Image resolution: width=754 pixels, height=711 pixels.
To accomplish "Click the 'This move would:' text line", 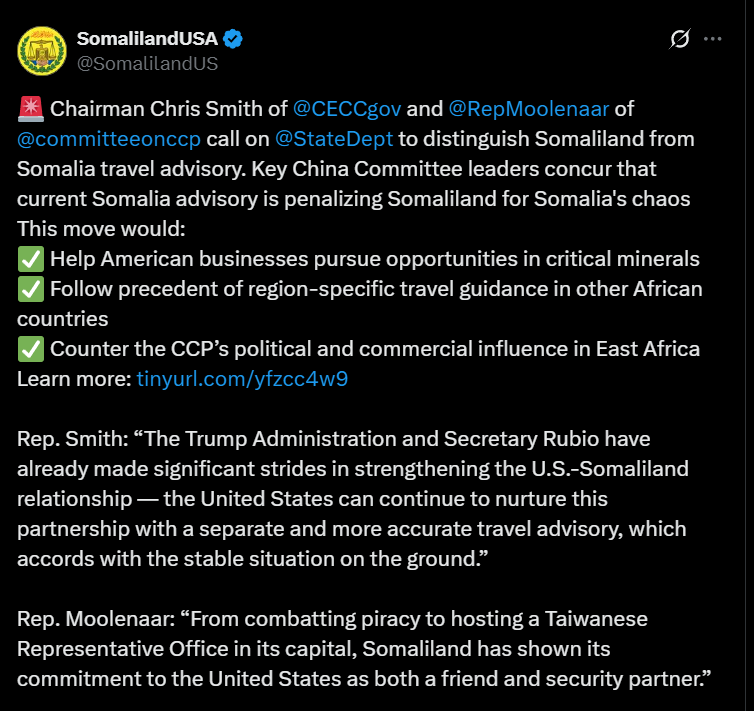I will pyautogui.click(x=101, y=229).
